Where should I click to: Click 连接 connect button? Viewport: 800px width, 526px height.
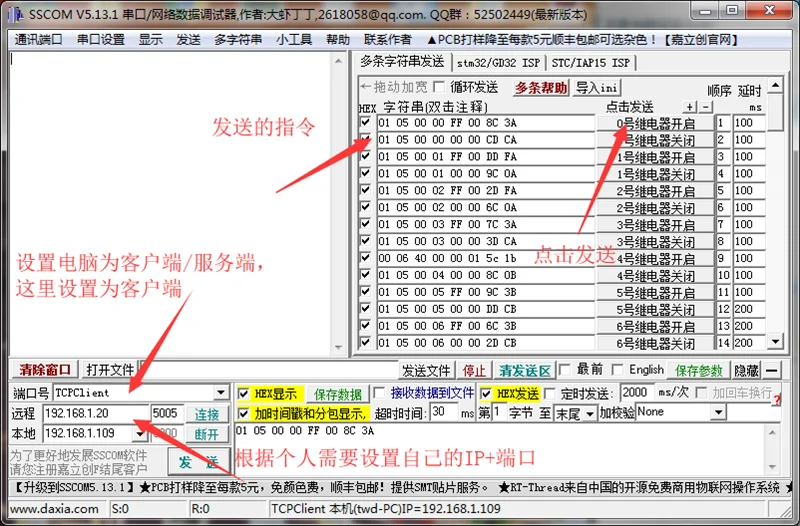207,414
